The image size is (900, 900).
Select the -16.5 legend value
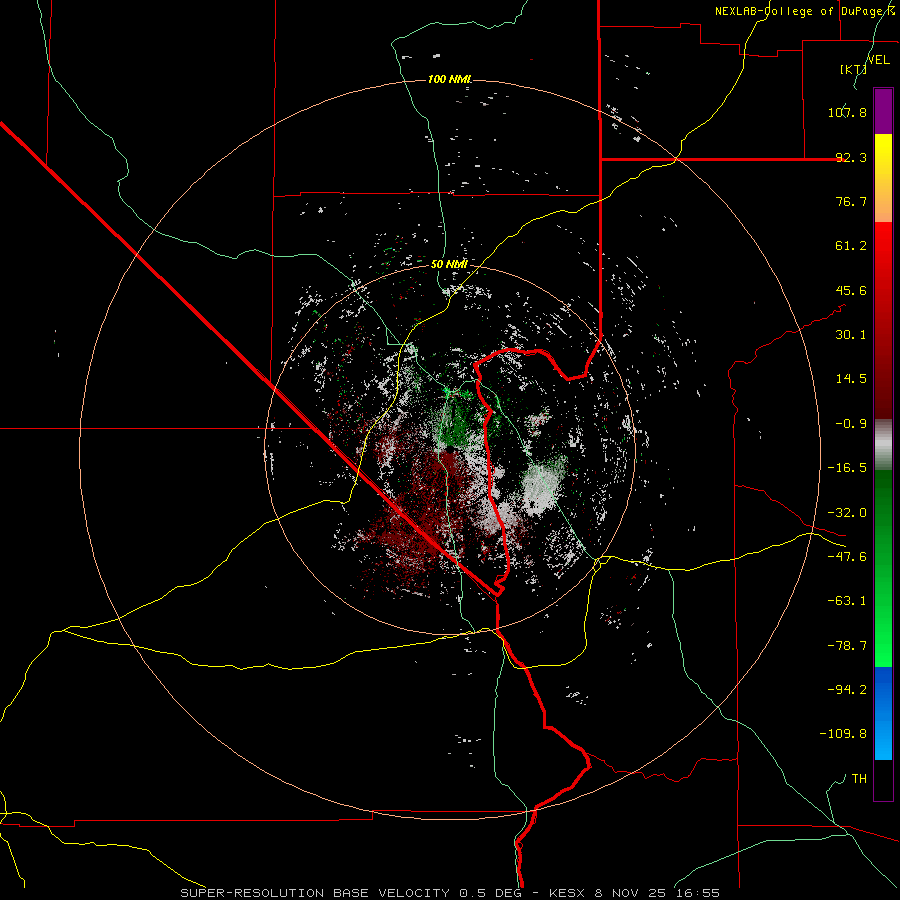(x=847, y=468)
